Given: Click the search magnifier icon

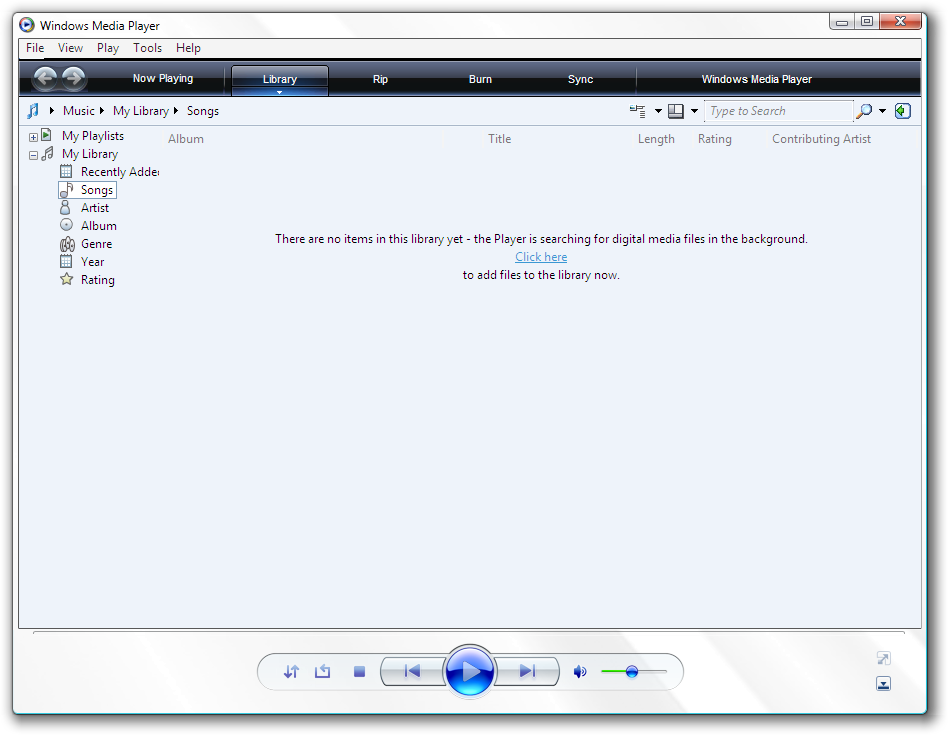Looking at the screenshot, I should click(x=864, y=111).
